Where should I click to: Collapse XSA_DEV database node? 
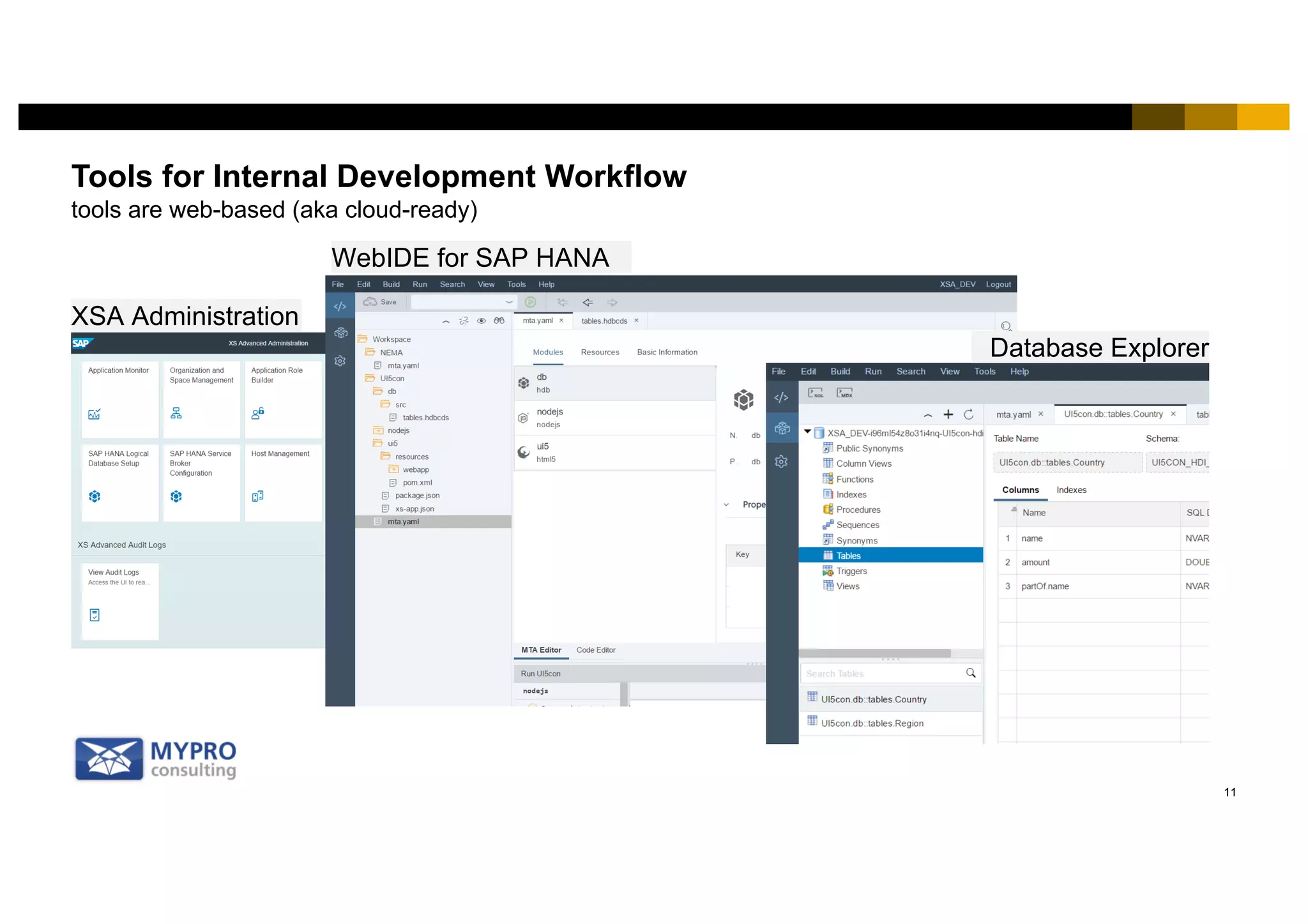point(808,432)
